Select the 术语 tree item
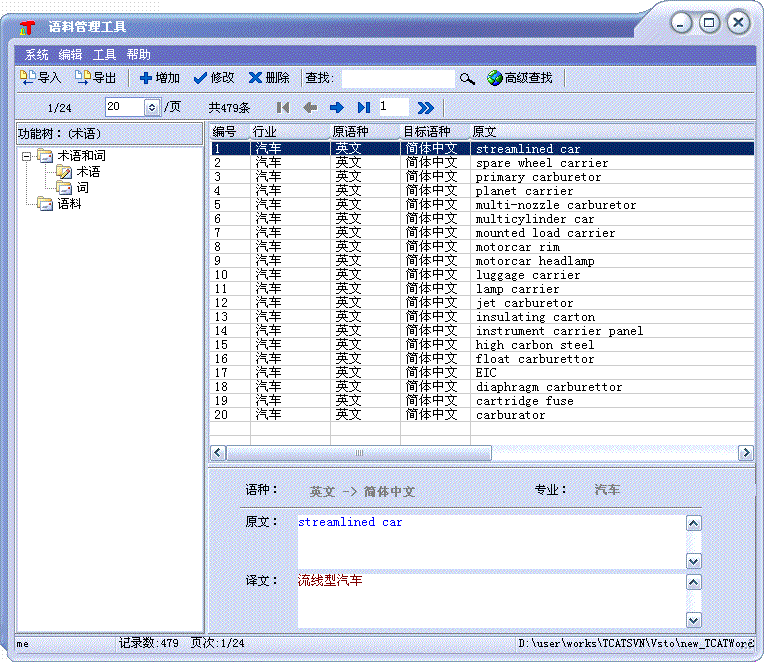Viewport: 764px width, 662px height. coord(88,172)
